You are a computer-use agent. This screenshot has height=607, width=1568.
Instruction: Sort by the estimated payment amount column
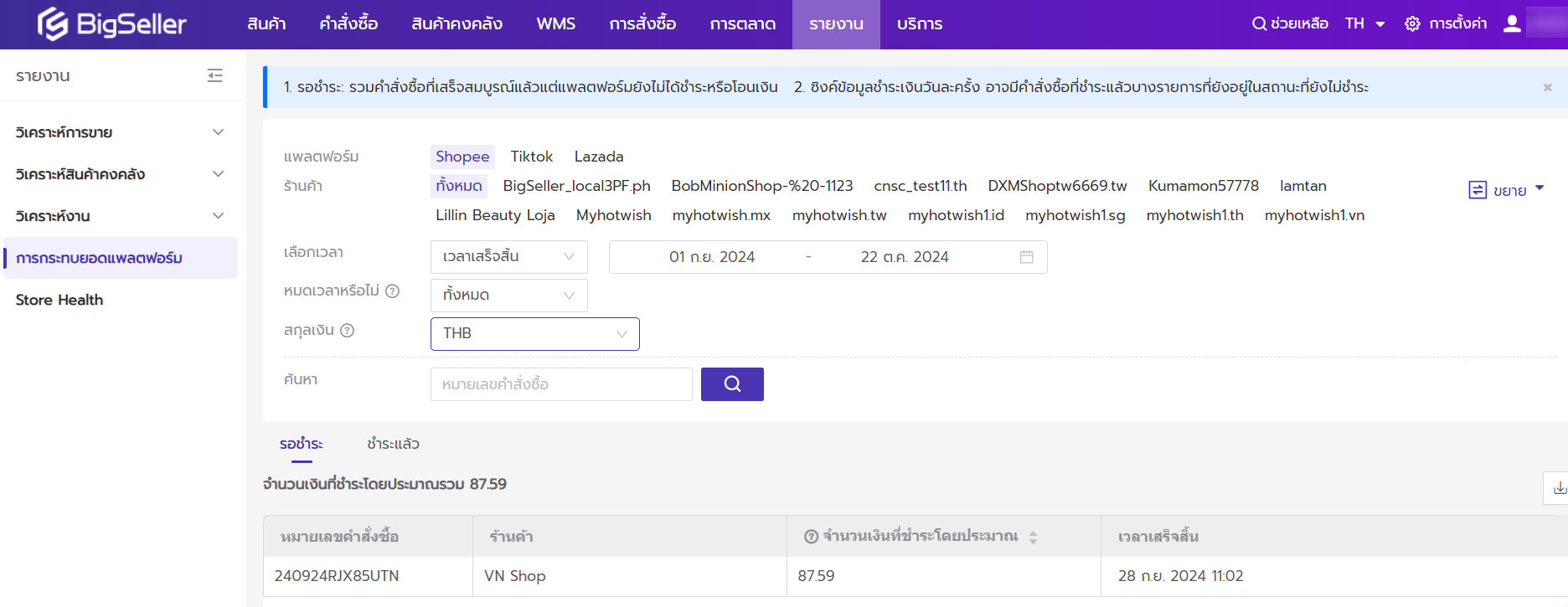coord(1033,538)
